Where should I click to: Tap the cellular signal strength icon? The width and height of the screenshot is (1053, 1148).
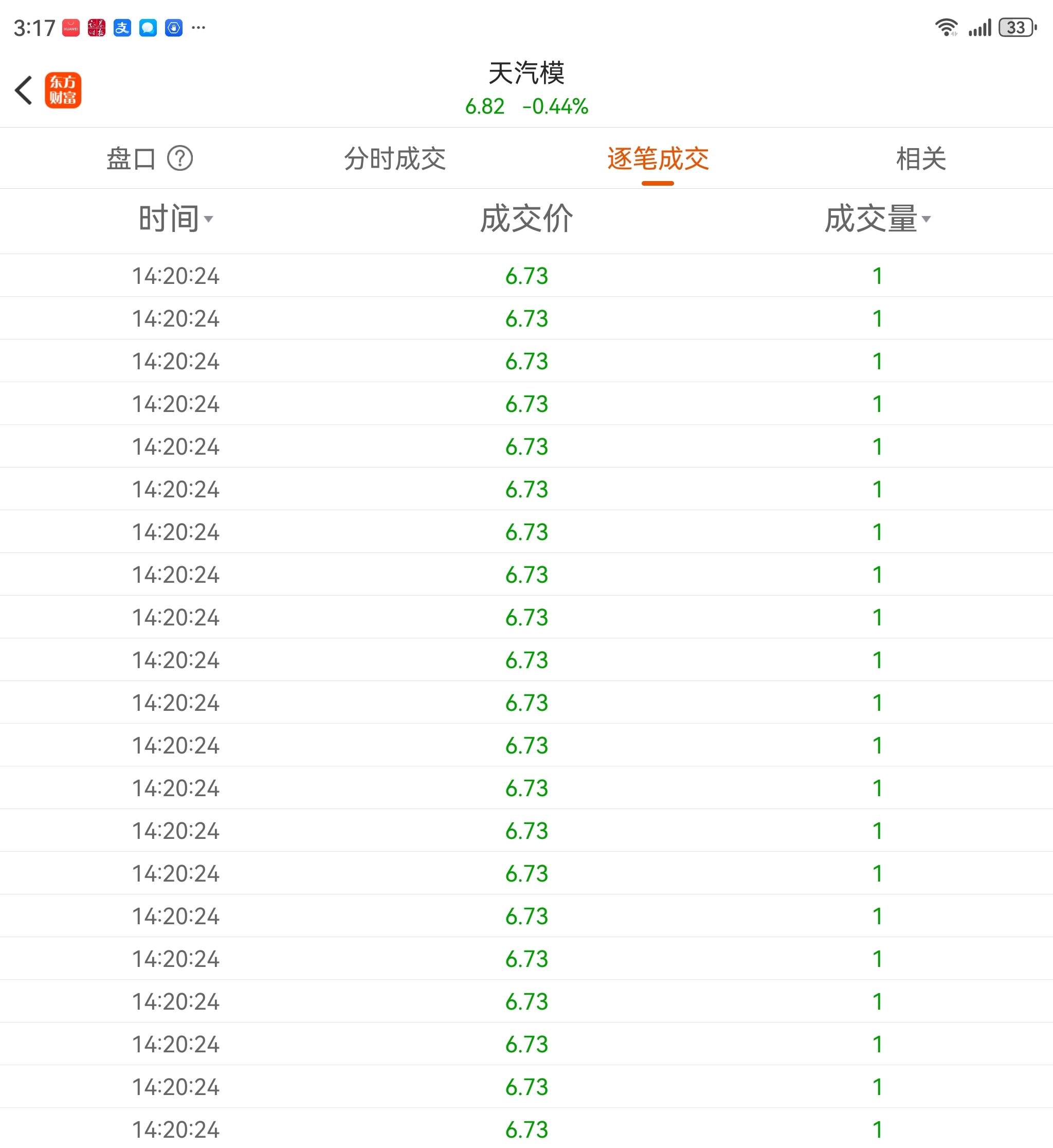coord(980,27)
